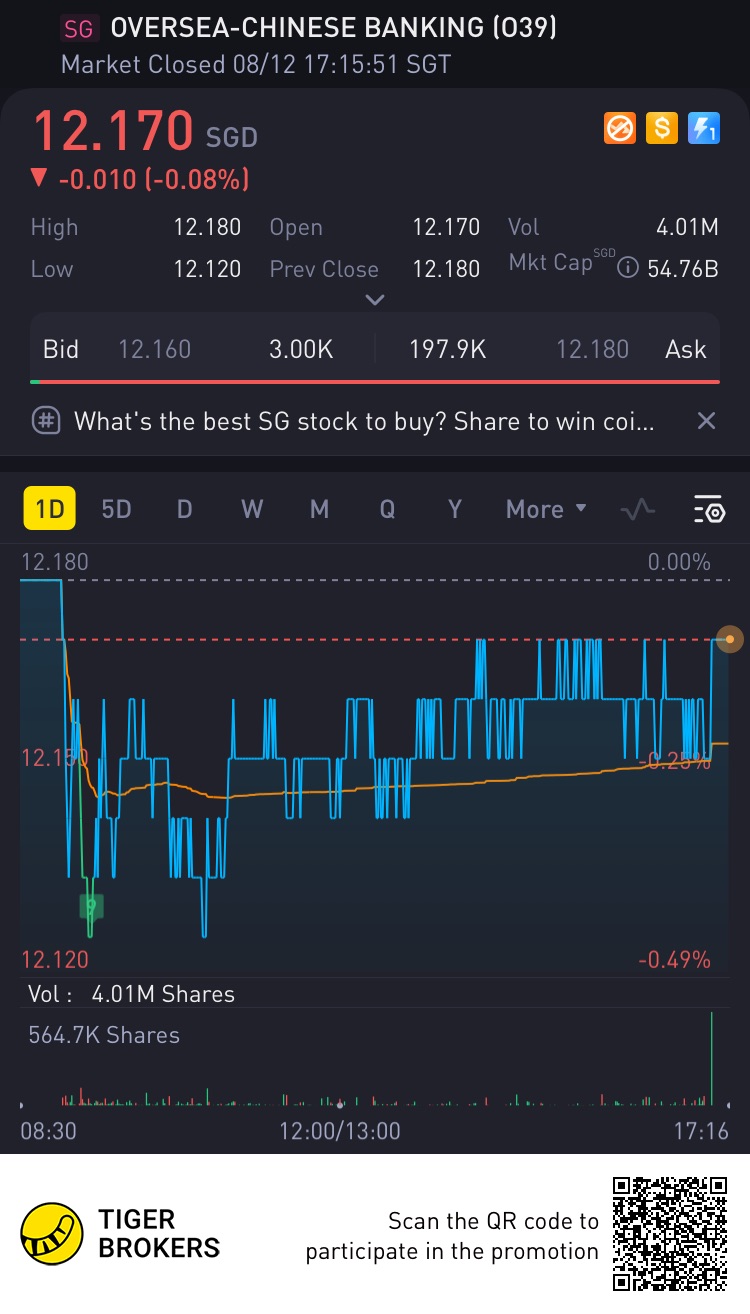
Task: Tap the green marker on chart
Action: pos(91,906)
